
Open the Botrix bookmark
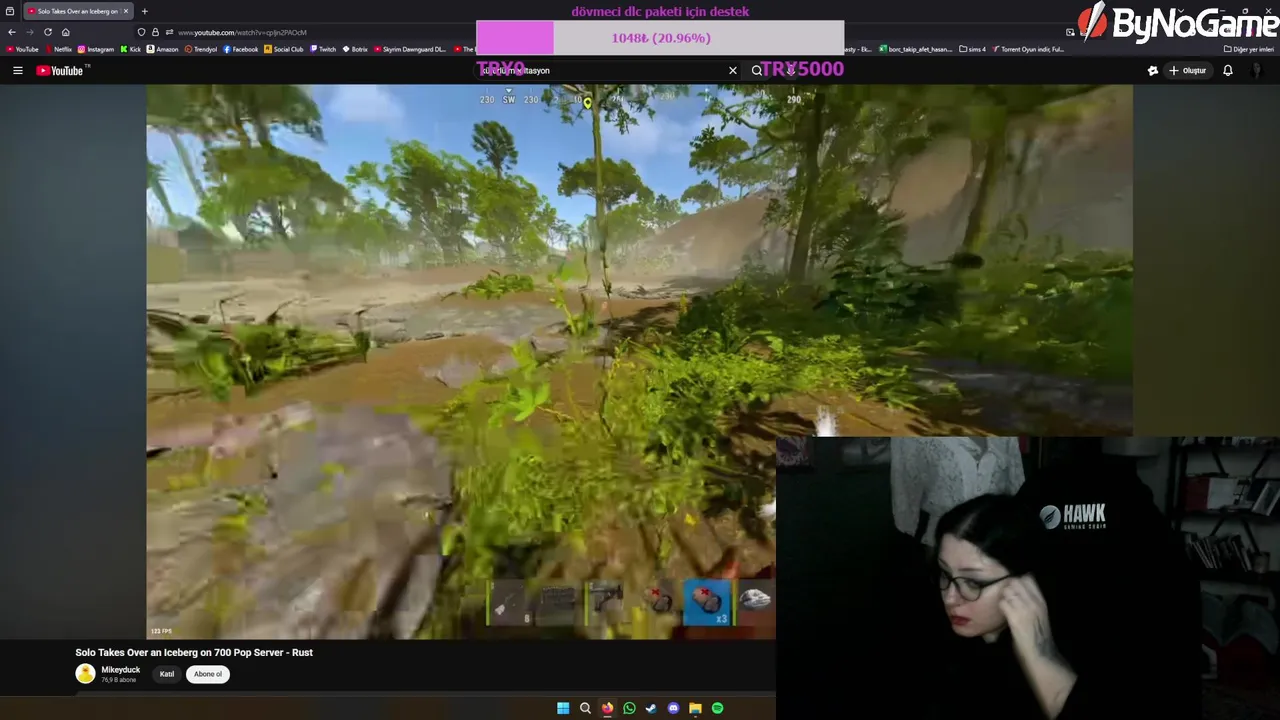[355, 49]
